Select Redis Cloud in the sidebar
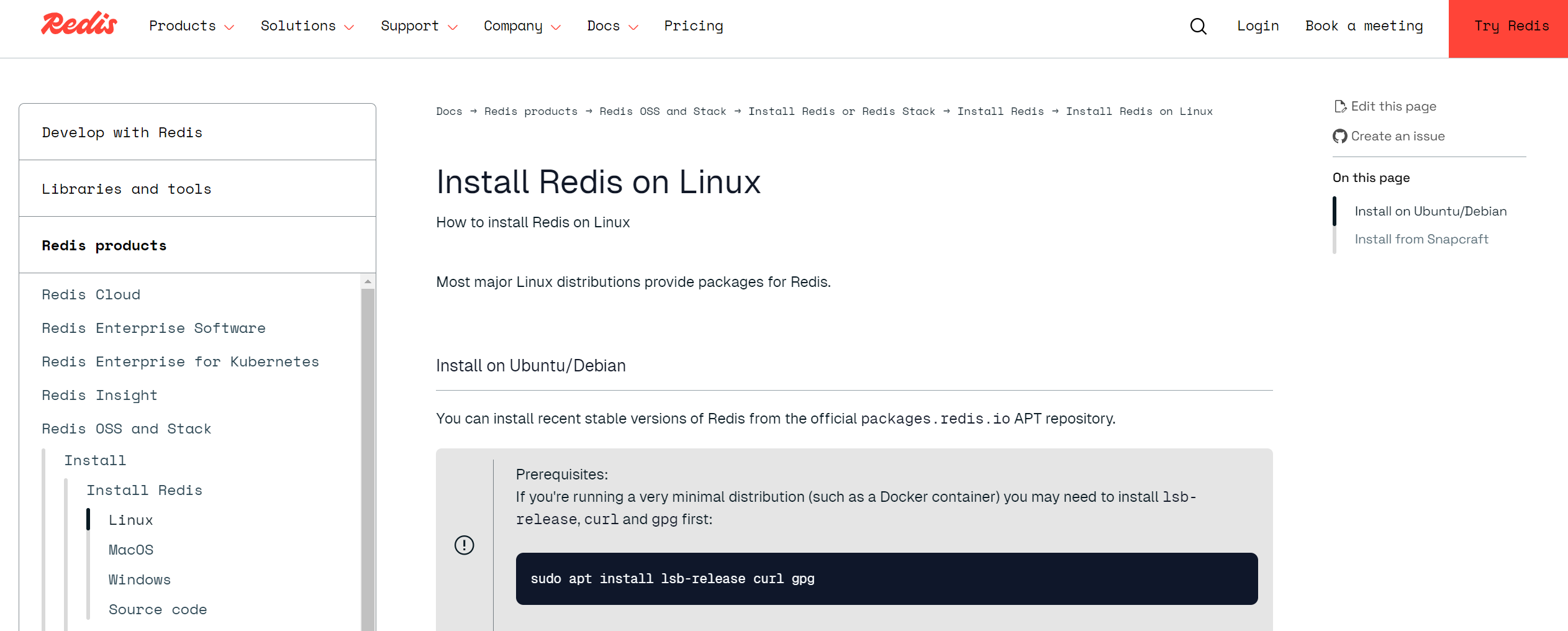This screenshot has width=1568, height=631. [x=91, y=294]
